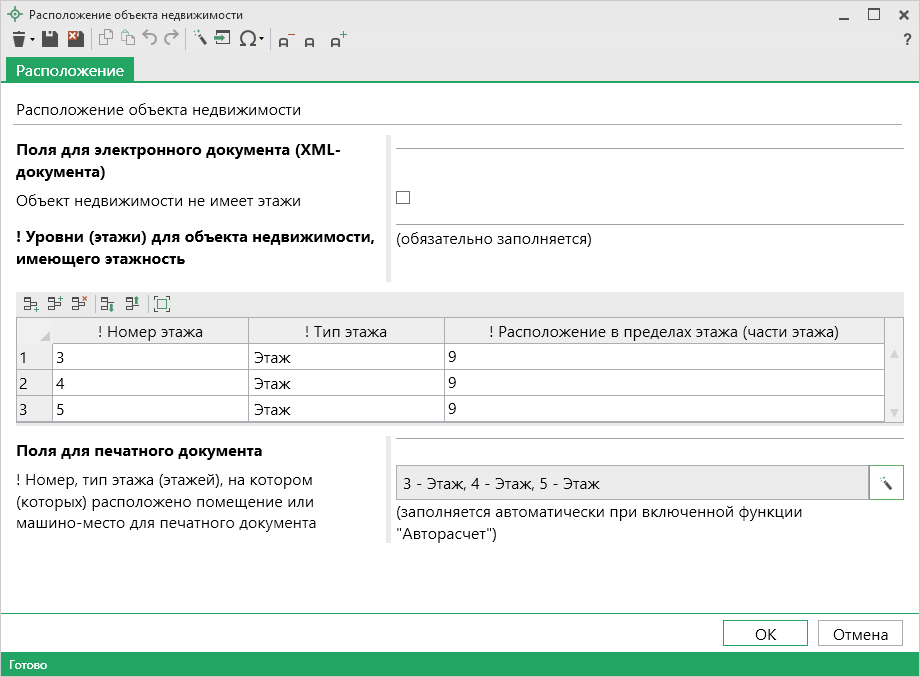
Task: Click the import arrow toolbar icon
Action: 221,39
